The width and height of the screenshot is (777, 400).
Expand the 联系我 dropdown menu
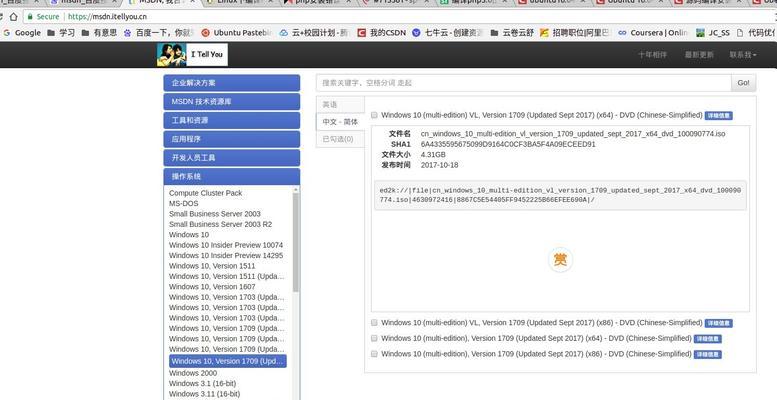click(742, 55)
